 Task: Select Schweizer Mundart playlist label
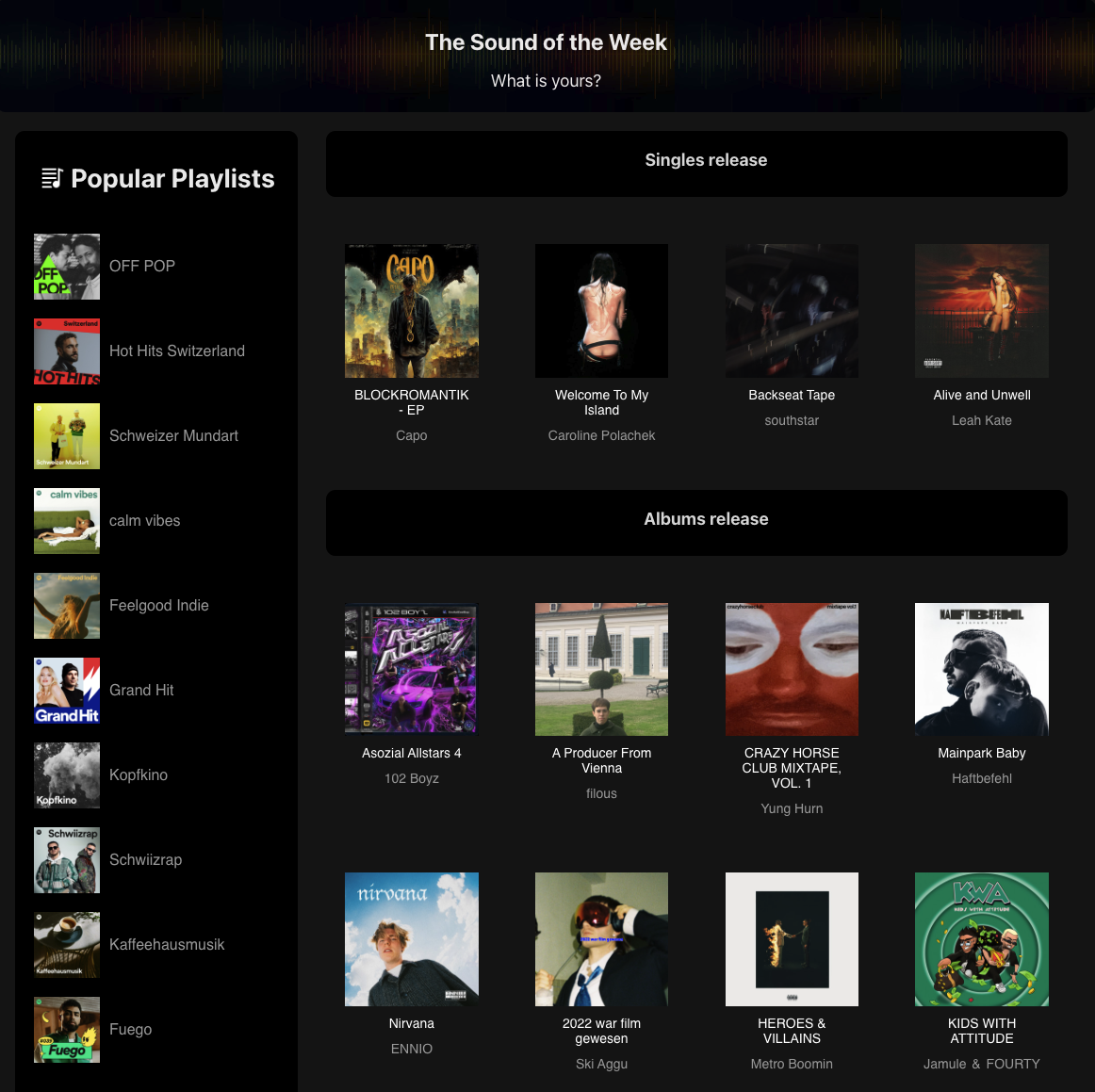click(174, 435)
